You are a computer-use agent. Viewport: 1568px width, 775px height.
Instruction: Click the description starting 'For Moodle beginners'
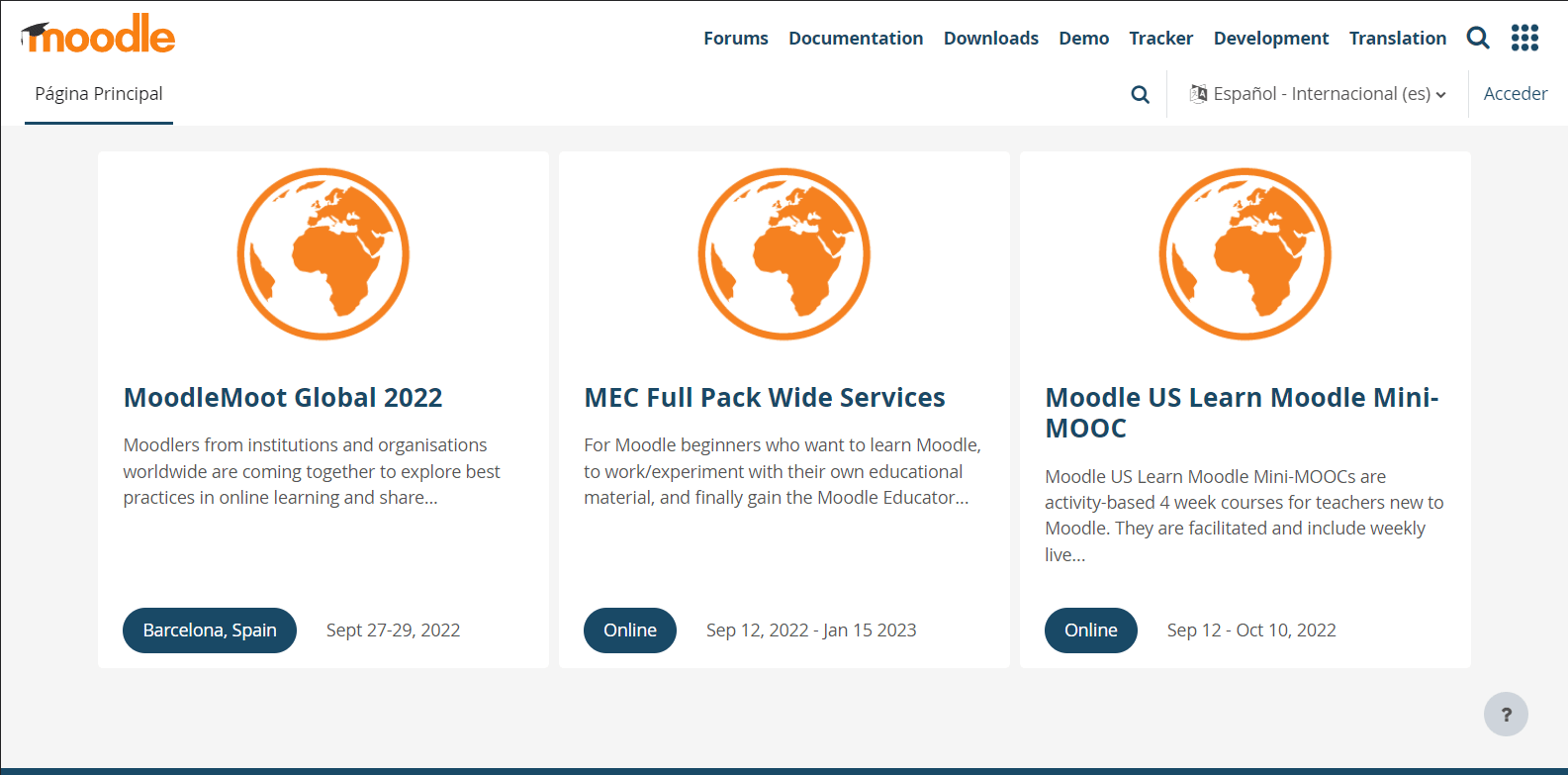(x=783, y=471)
